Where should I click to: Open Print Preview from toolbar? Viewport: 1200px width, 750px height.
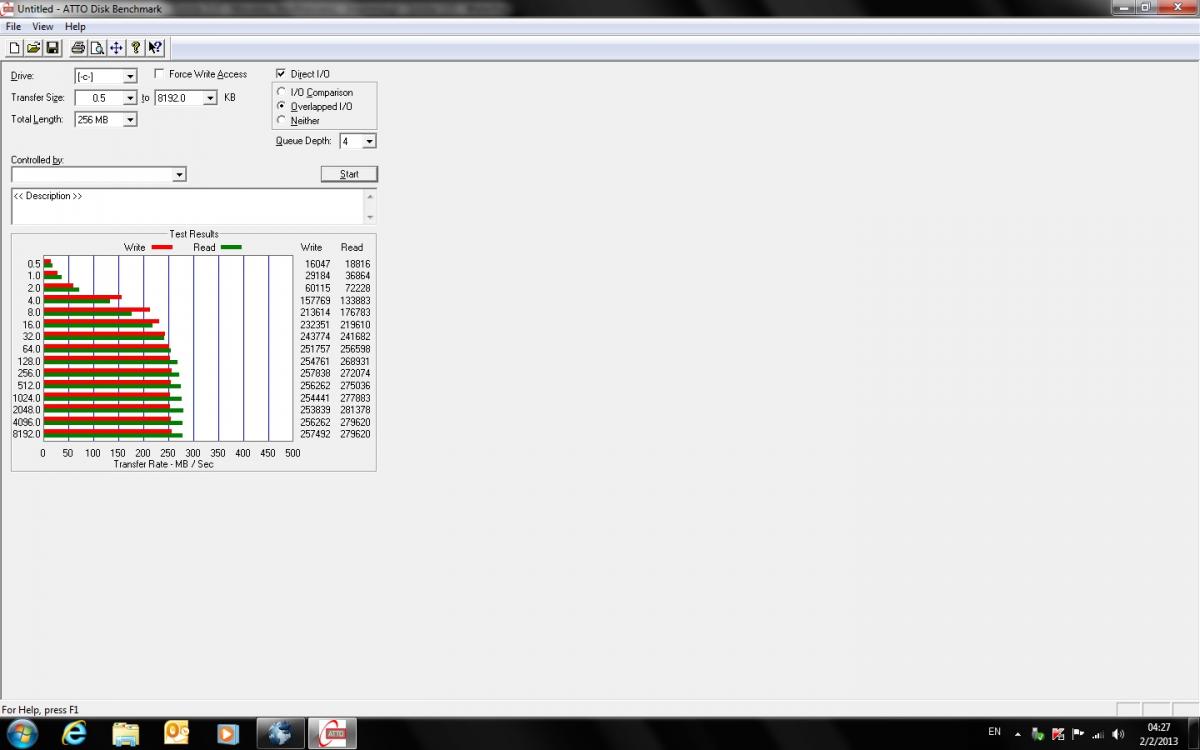click(x=97, y=48)
